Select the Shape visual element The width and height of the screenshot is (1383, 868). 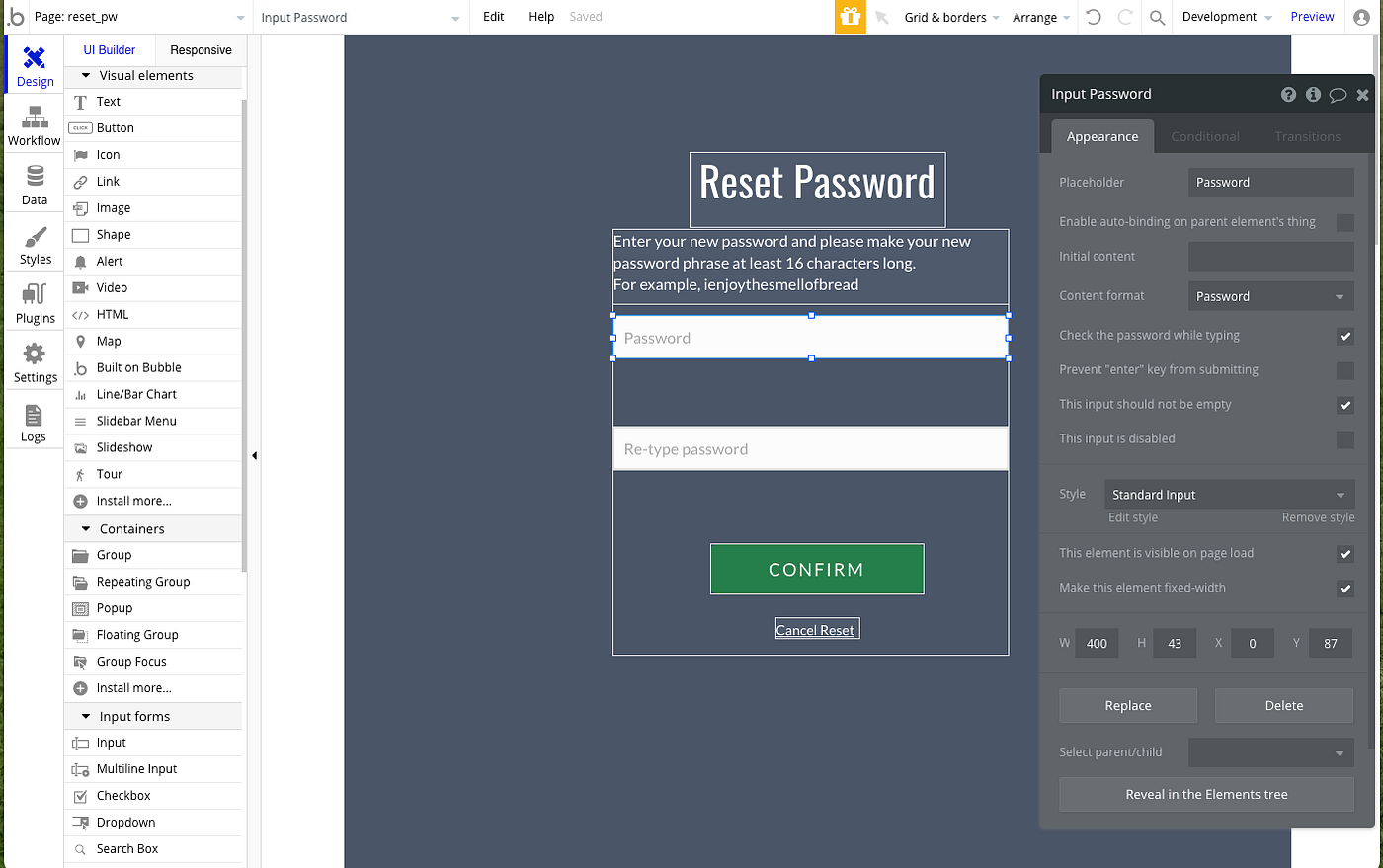click(x=154, y=235)
